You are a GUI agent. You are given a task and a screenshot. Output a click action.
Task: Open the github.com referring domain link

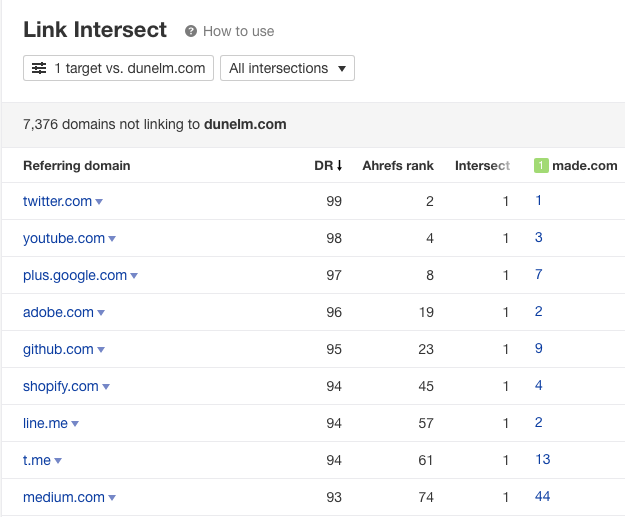point(58,349)
